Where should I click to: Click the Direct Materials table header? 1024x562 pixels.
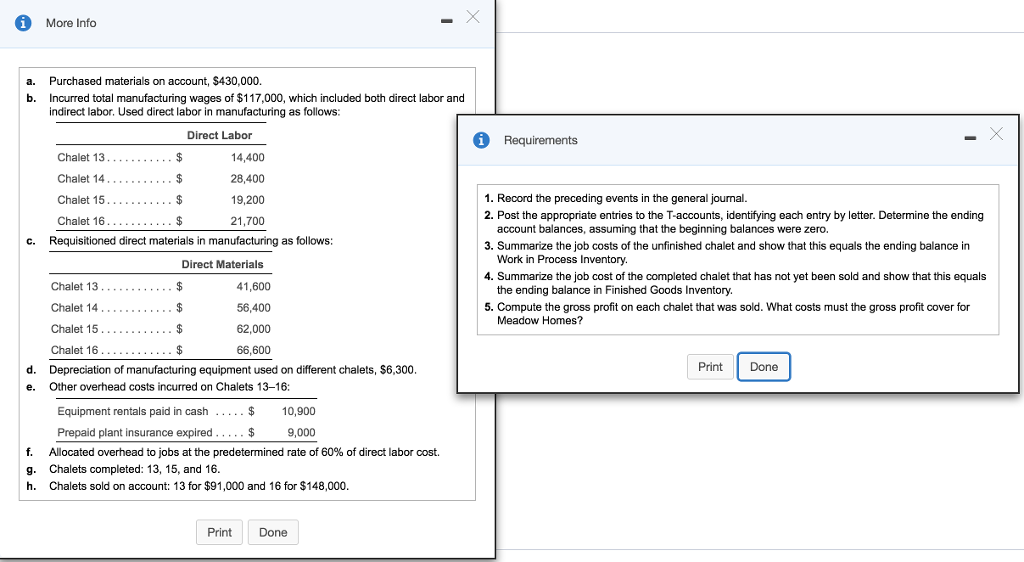223,264
